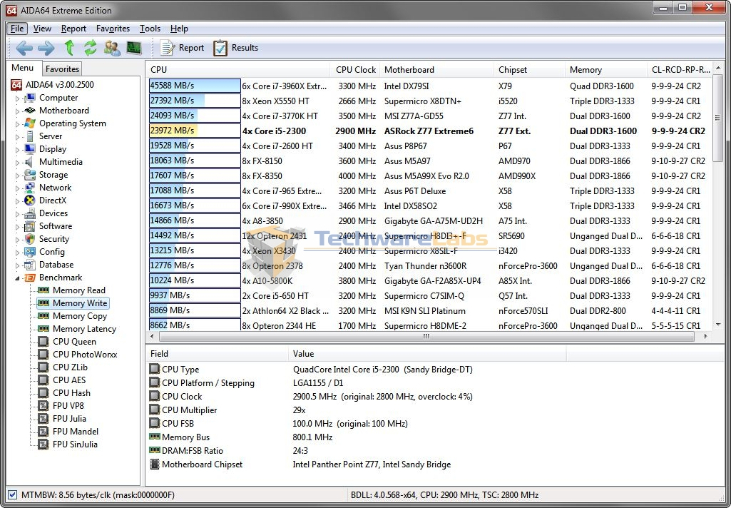Select the Operating System tree icon

(x=30, y=123)
